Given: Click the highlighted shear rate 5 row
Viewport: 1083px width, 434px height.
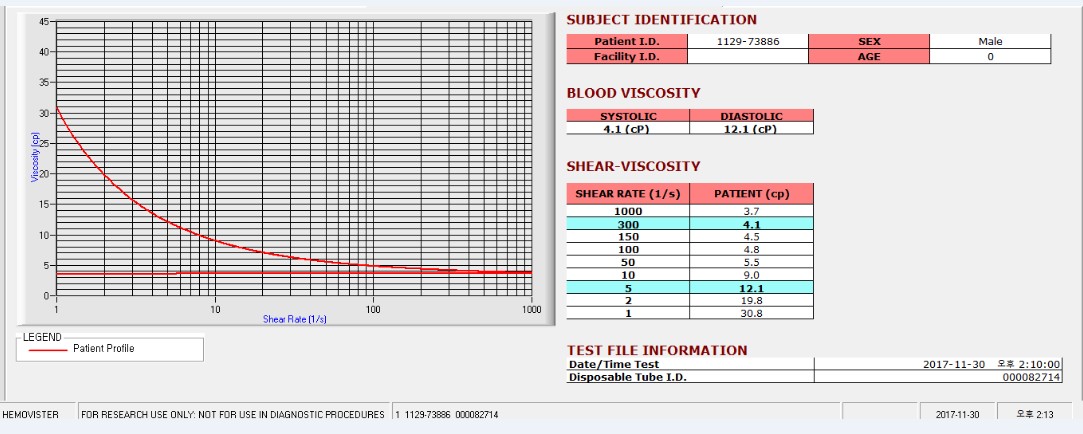Looking at the screenshot, I should pos(690,287).
